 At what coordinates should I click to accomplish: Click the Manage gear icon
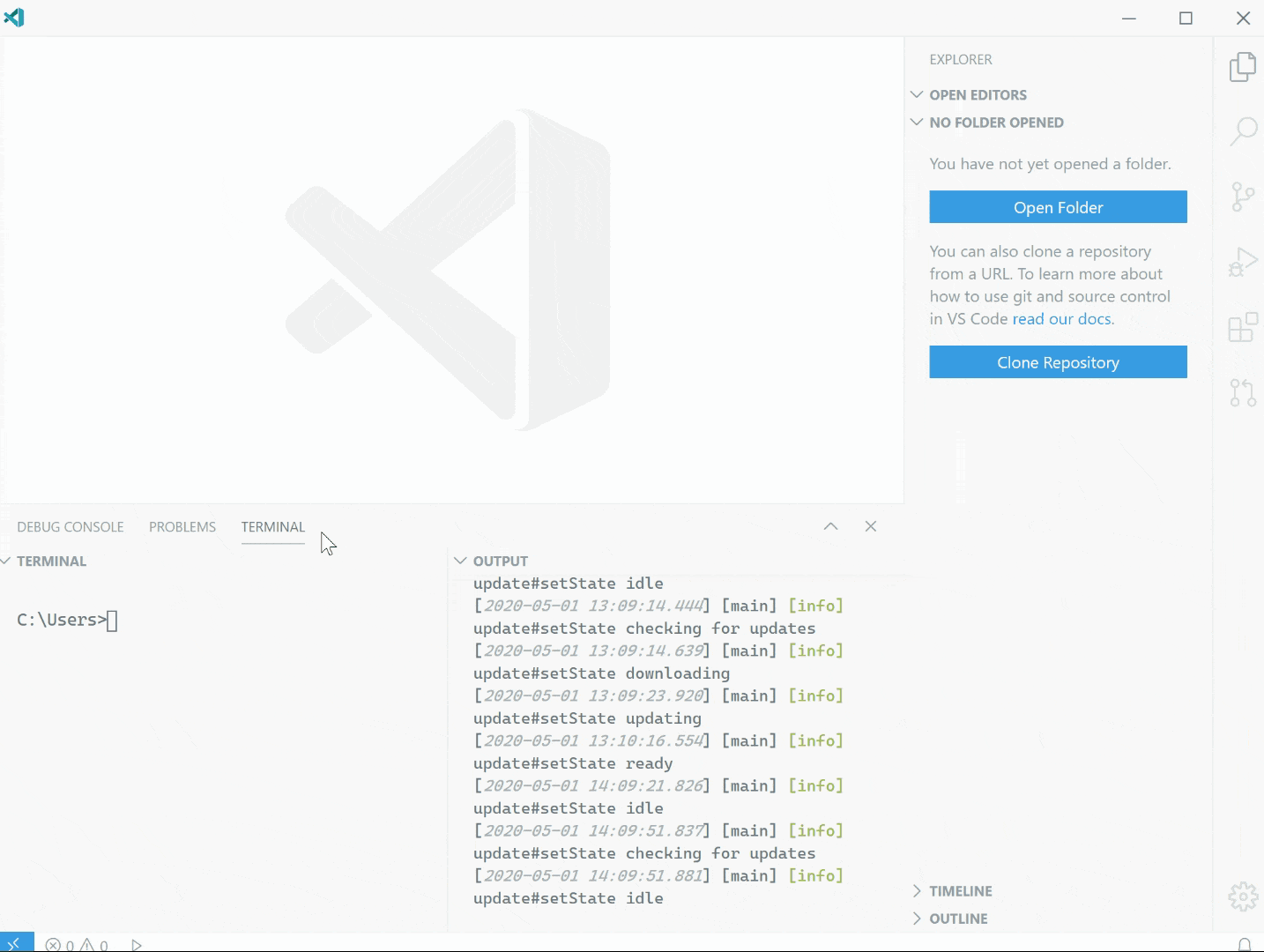1243,896
